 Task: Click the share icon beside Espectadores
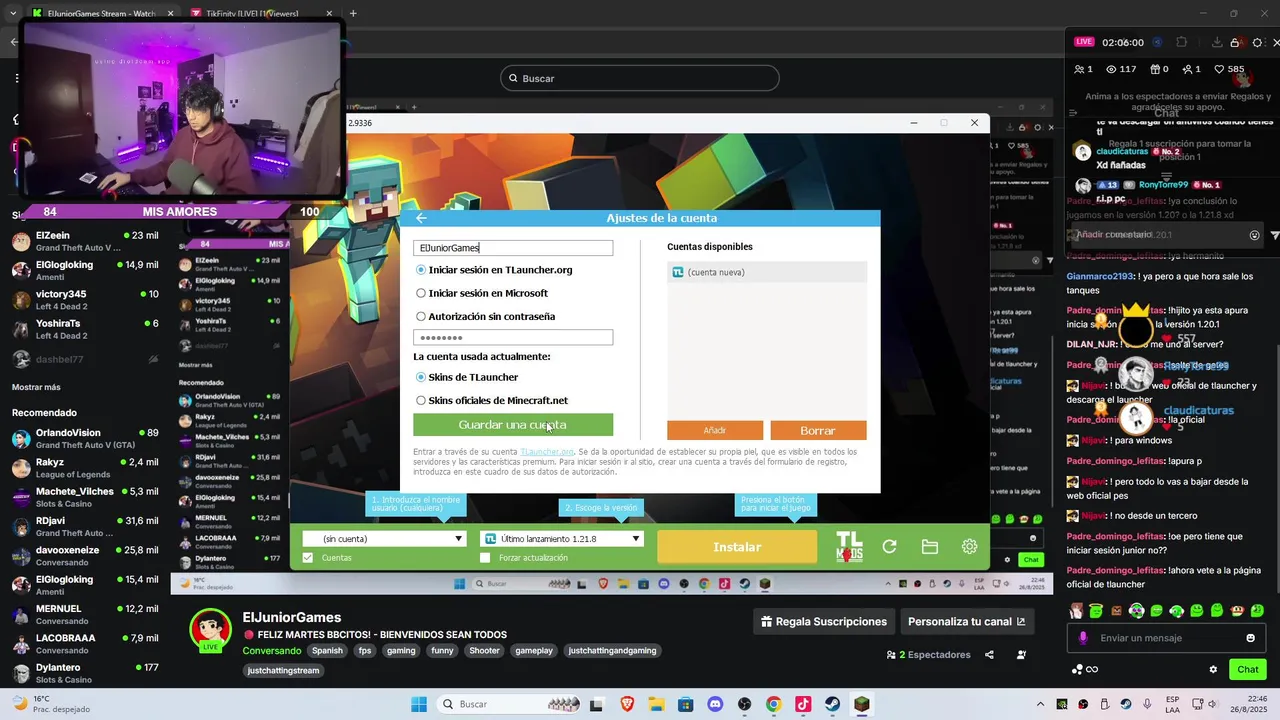click(x=989, y=655)
